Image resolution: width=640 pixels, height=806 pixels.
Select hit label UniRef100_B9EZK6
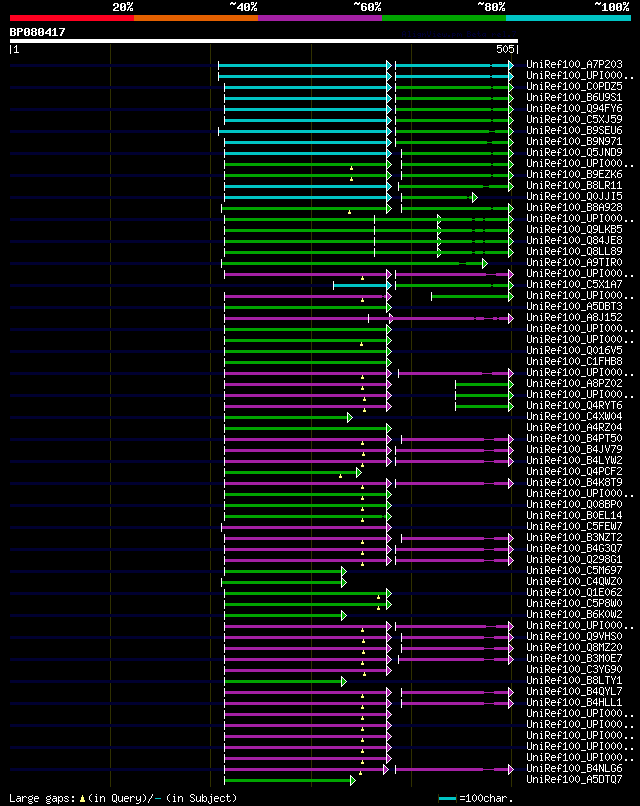pyautogui.click(x=574, y=174)
